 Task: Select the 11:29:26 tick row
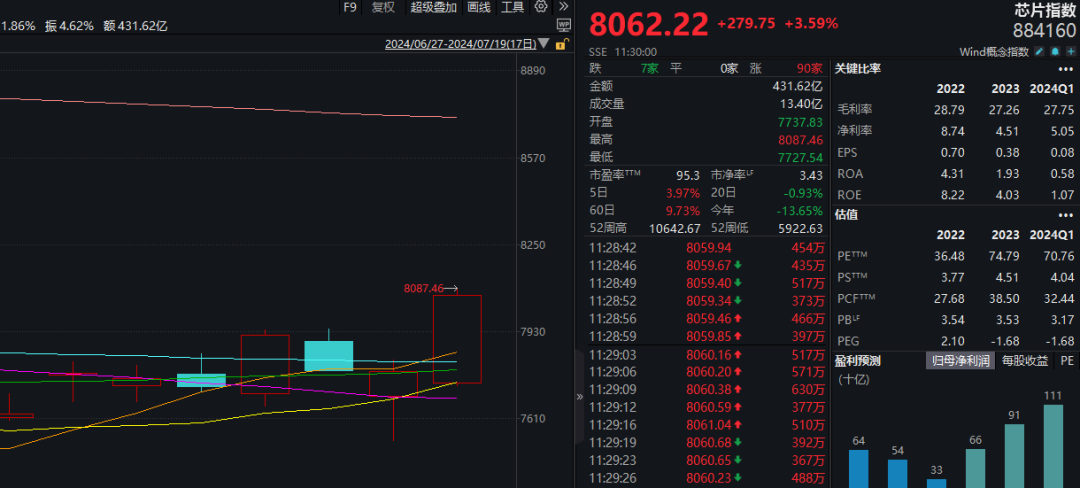click(706, 477)
